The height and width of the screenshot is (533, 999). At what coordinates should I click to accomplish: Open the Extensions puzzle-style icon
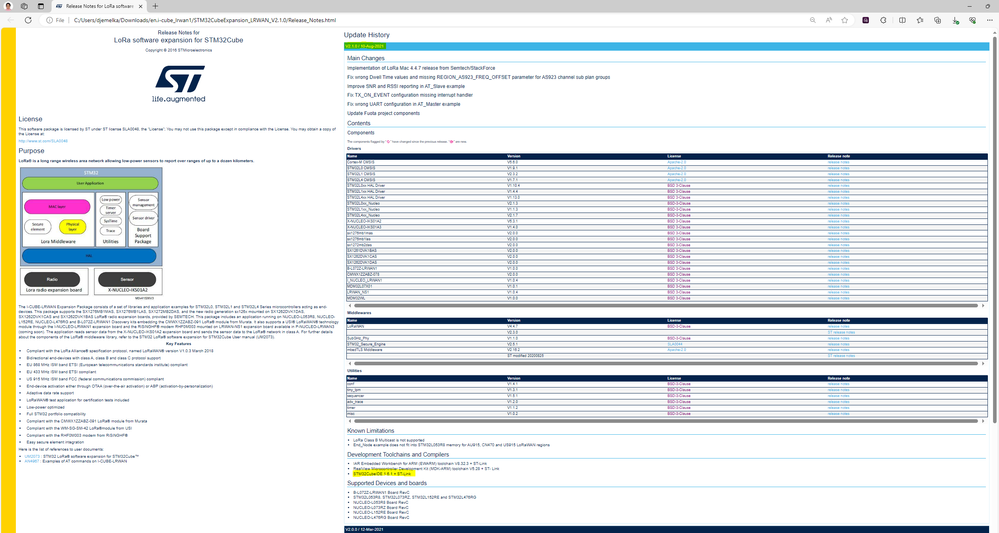pos(883,20)
